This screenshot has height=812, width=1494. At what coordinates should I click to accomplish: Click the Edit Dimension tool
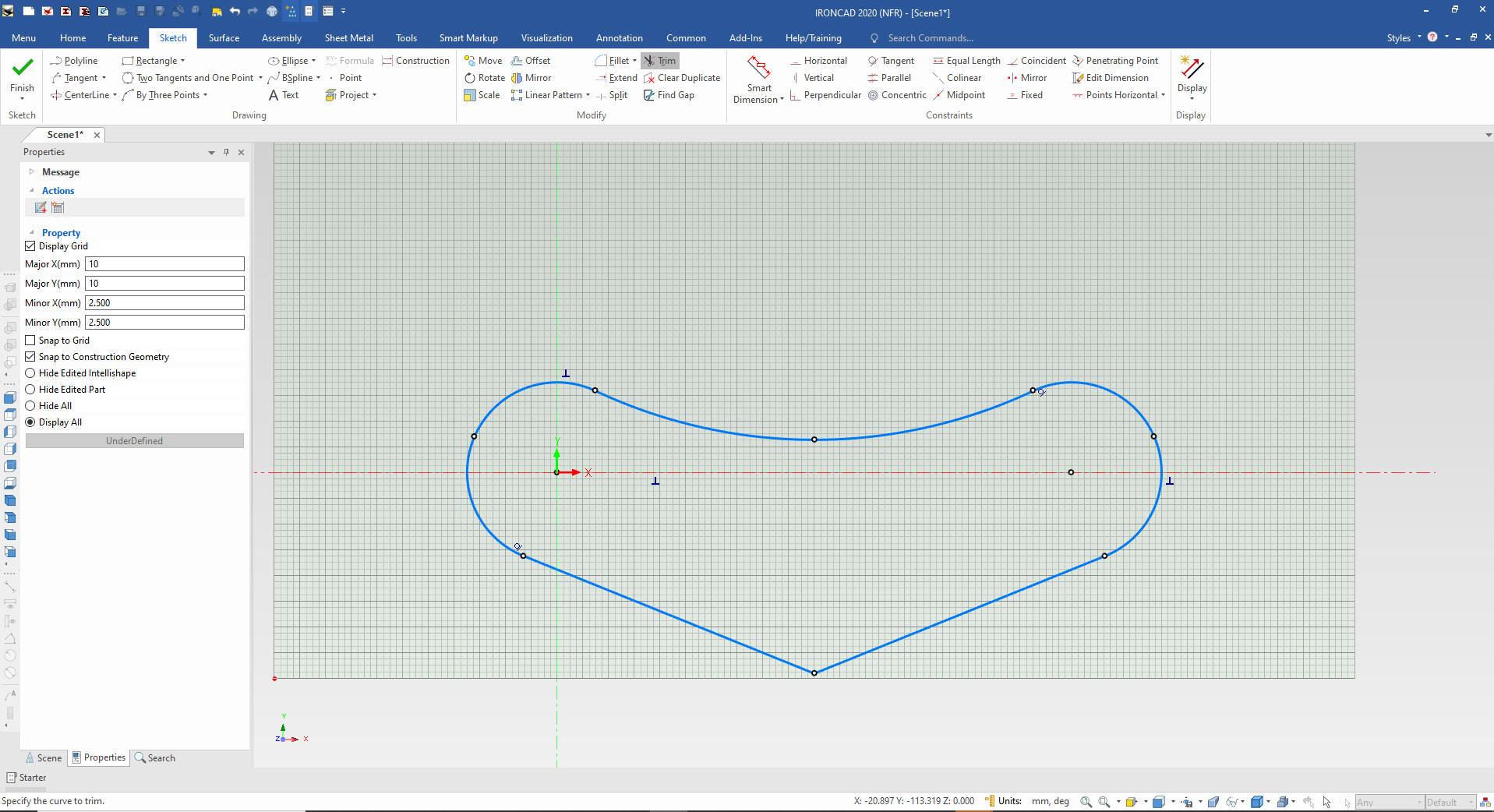click(x=1111, y=78)
